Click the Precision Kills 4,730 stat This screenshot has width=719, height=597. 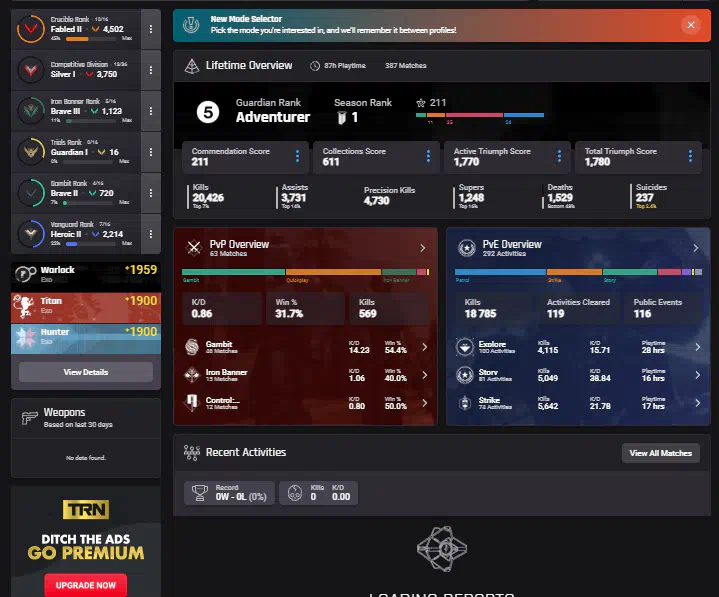coord(390,196)
